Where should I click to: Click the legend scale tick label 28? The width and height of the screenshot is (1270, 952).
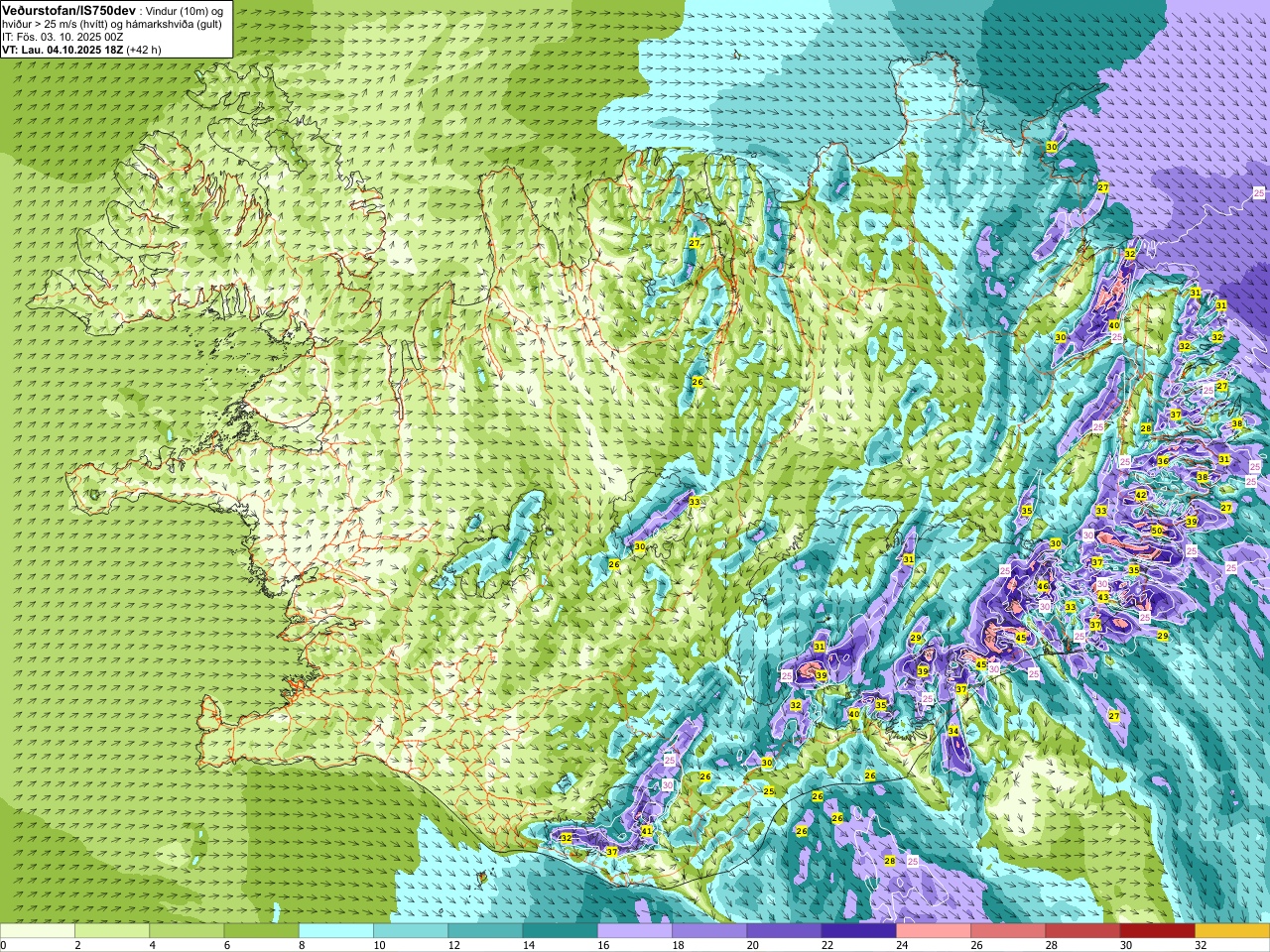tap(1052, 946)
